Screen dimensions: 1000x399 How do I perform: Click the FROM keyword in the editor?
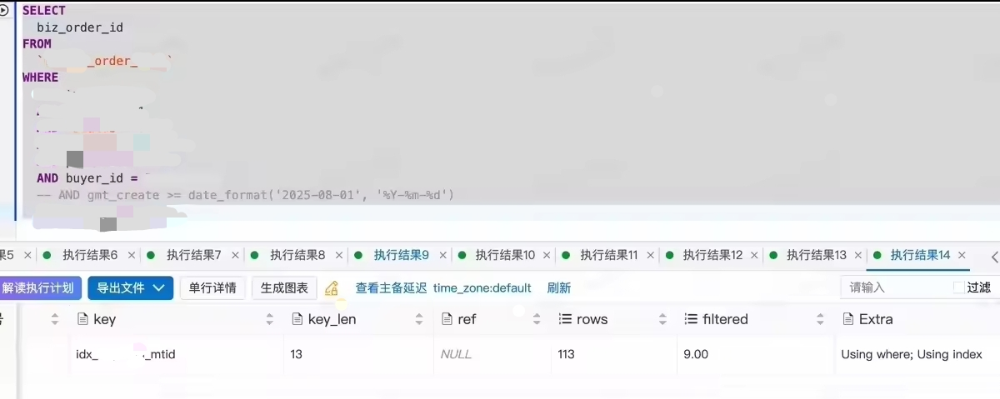37,44
